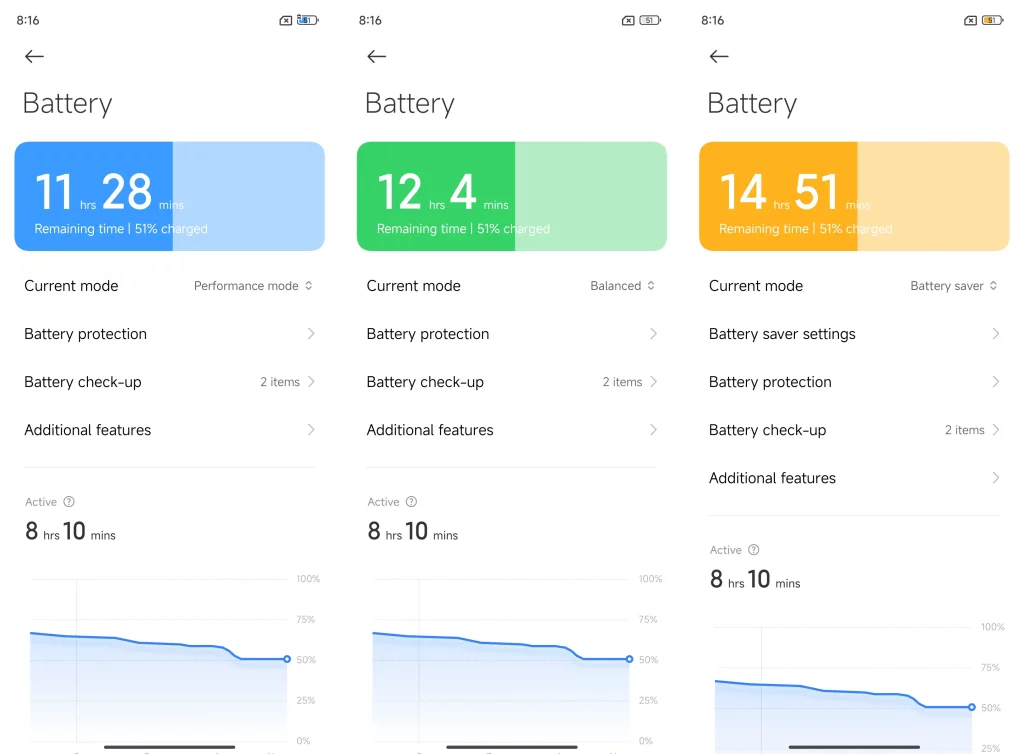Tap Battery title on Performance mode screen
The image size is (1024, 754).
[67, 104]
